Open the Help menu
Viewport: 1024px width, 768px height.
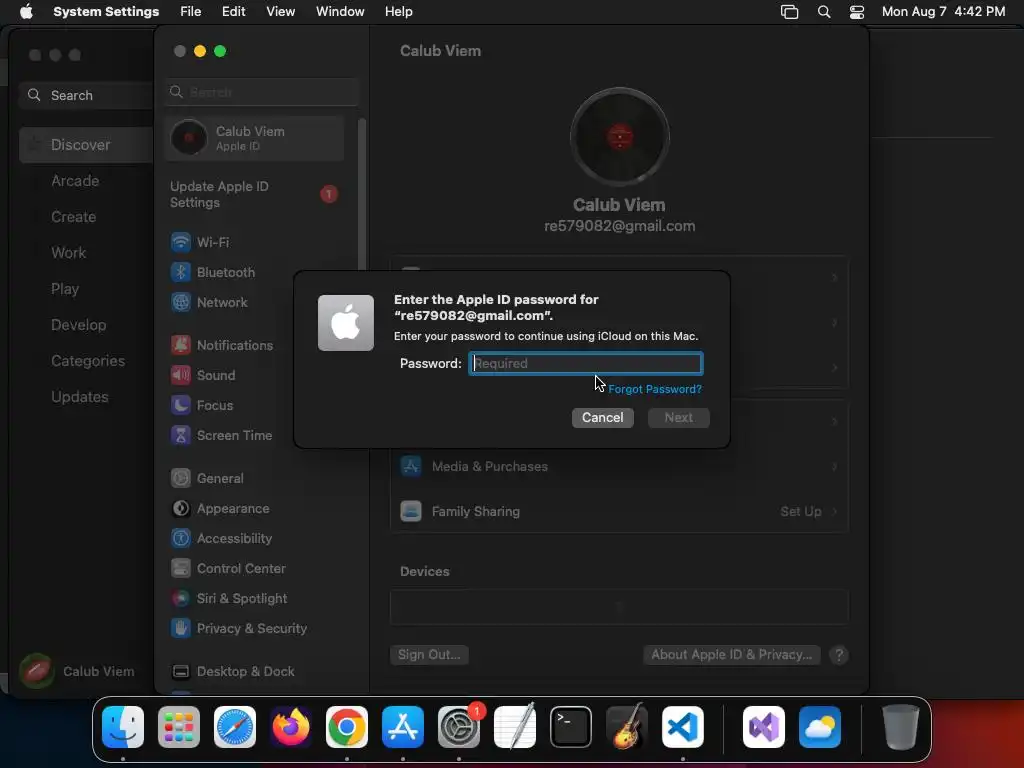[398, 12]
